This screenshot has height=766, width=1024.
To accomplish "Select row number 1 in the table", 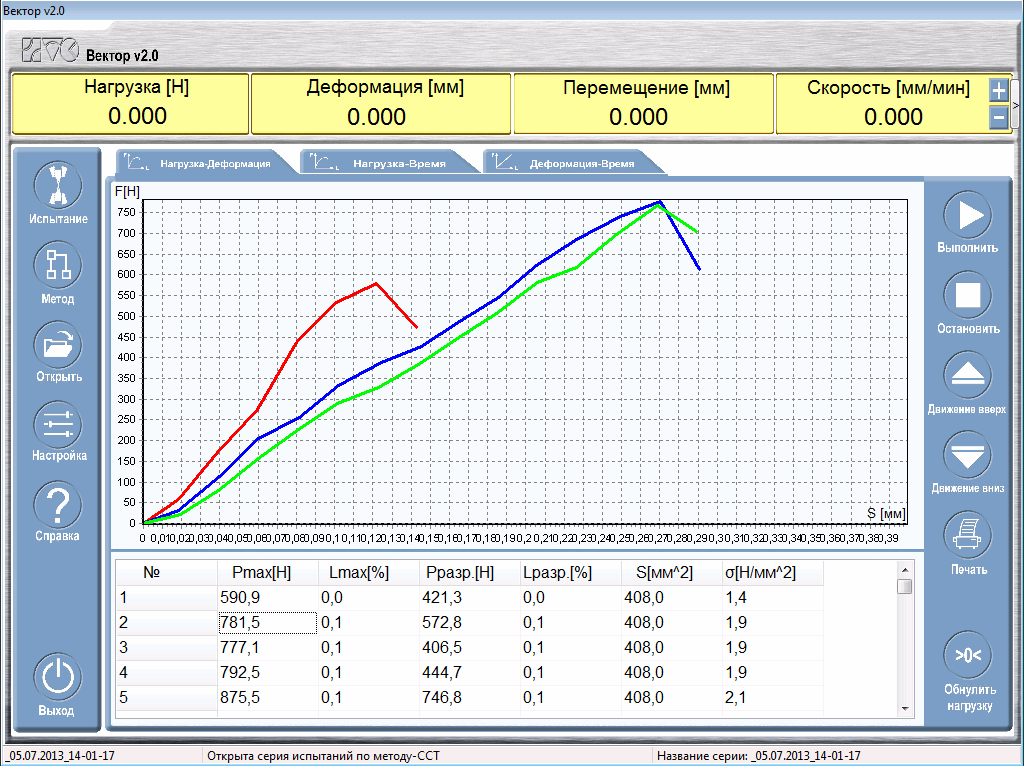I will (x=167, y=598).
